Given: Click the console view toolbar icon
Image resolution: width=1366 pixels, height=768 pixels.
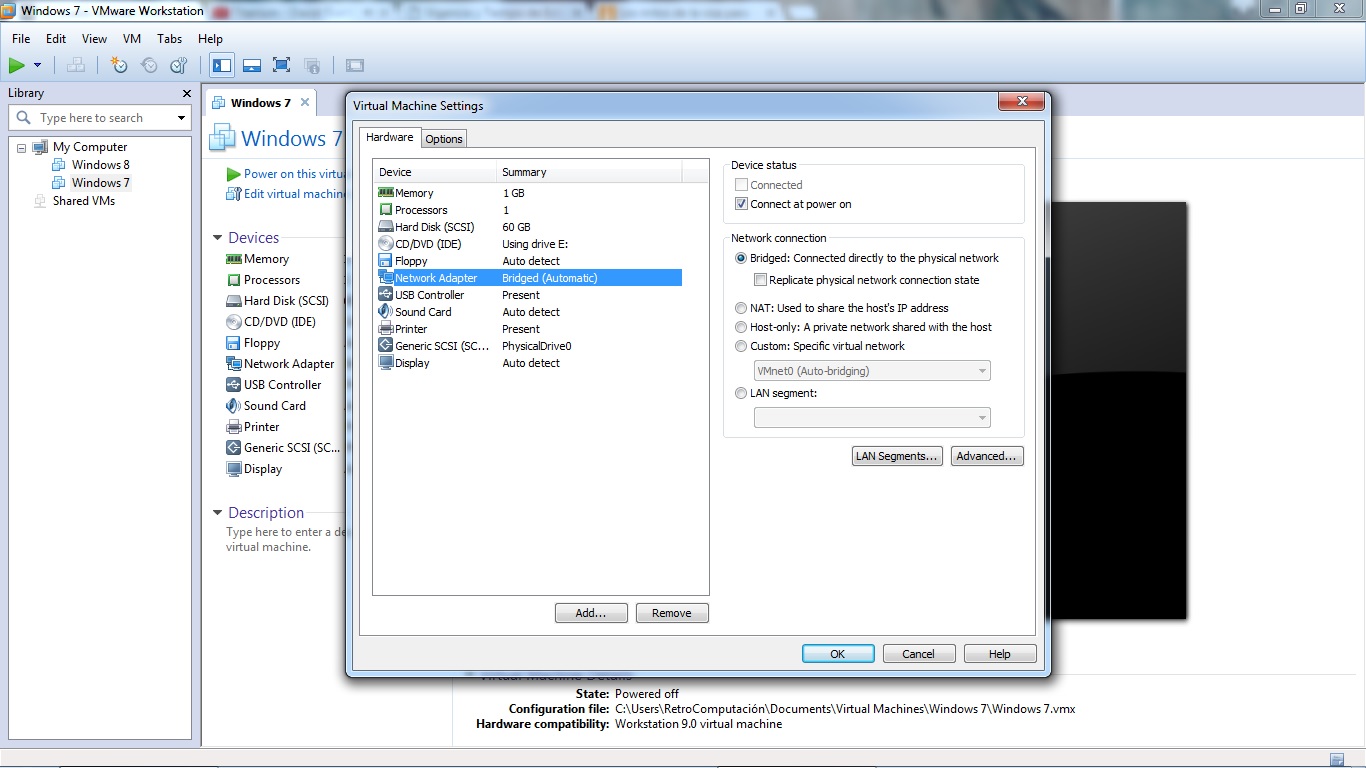Looking at the screenshot, I should pos(355,65).
